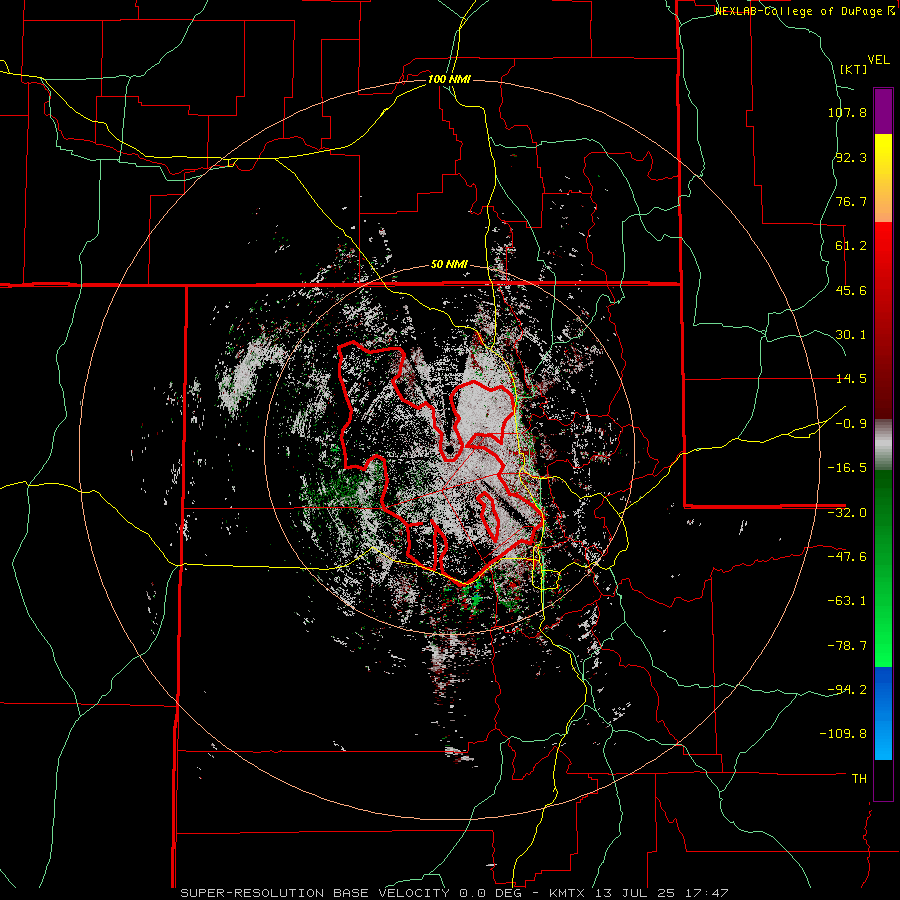
Task: Click the -0.9 legend value
Action: click(x=851, y=424)
